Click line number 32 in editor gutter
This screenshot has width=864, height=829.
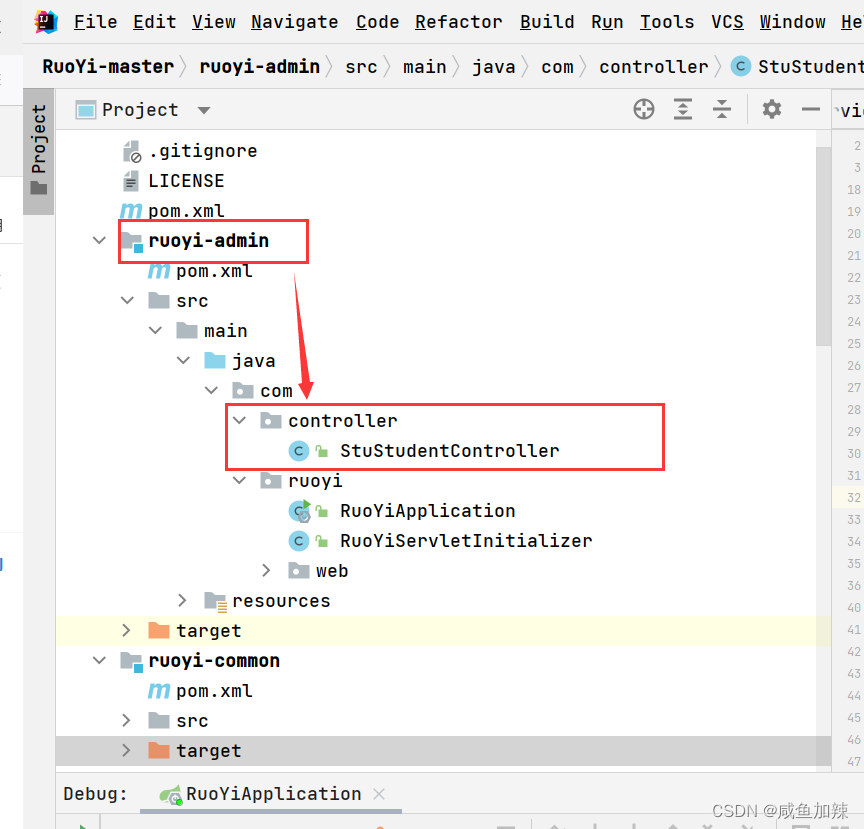click(x=854, y=498)
